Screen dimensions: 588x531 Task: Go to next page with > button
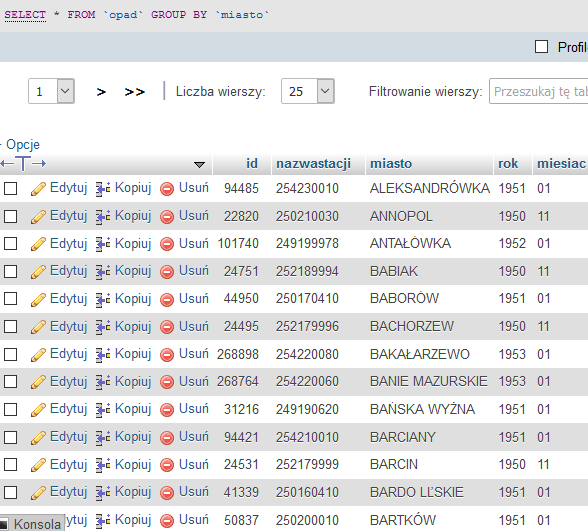pyautogui.click(x=101, y=92)
